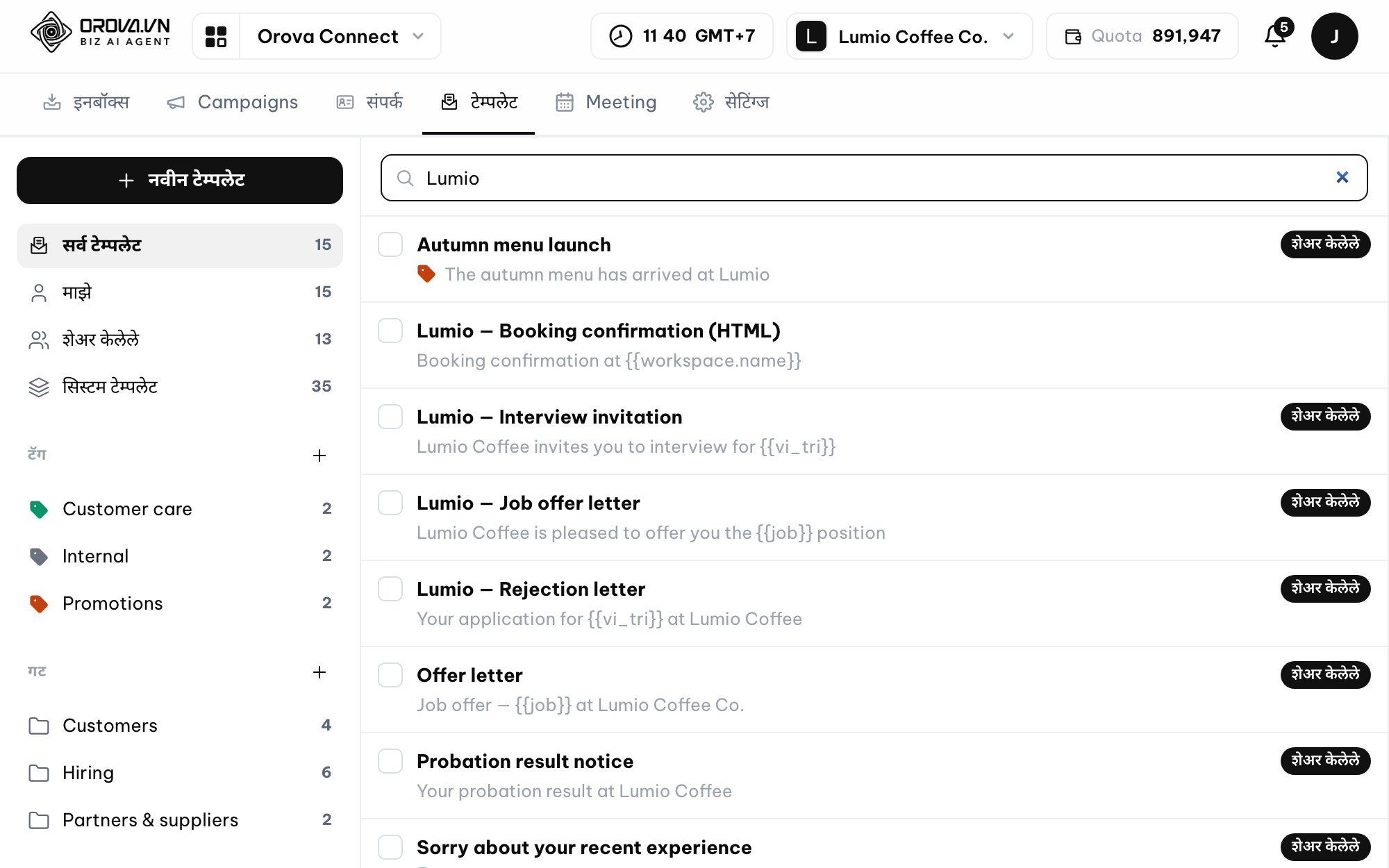Click शेअर केलेले badge on Autumn menu launch
The width and height of the screenshot is (1389, 868).
point(1325,244)
